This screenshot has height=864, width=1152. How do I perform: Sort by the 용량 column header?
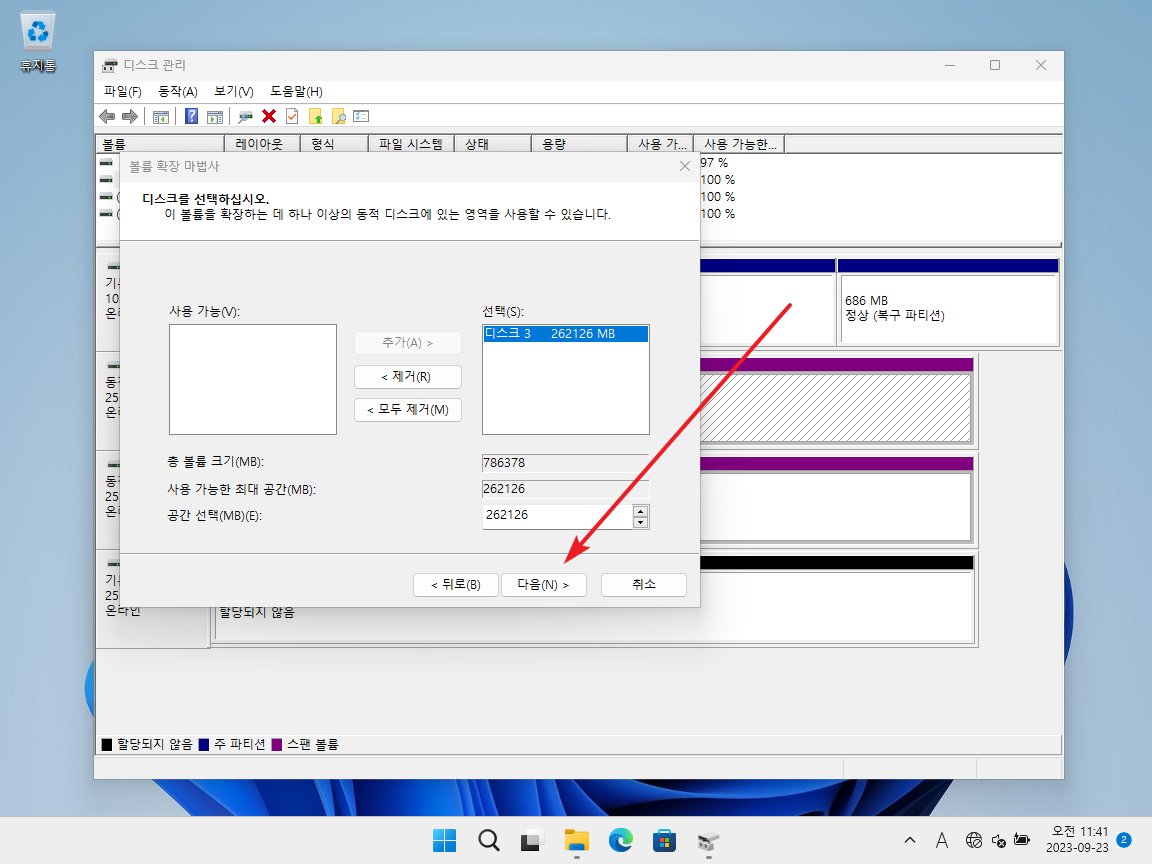(x=579, y=144)
